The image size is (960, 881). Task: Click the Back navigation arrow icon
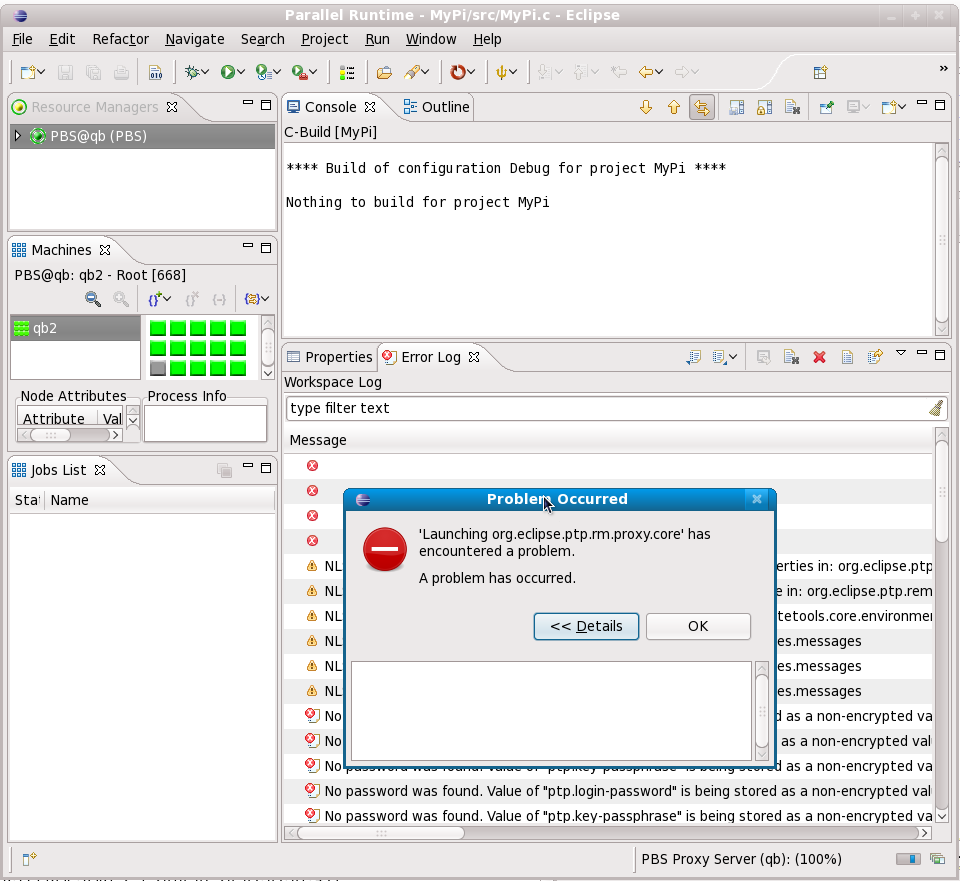point(645,72)
